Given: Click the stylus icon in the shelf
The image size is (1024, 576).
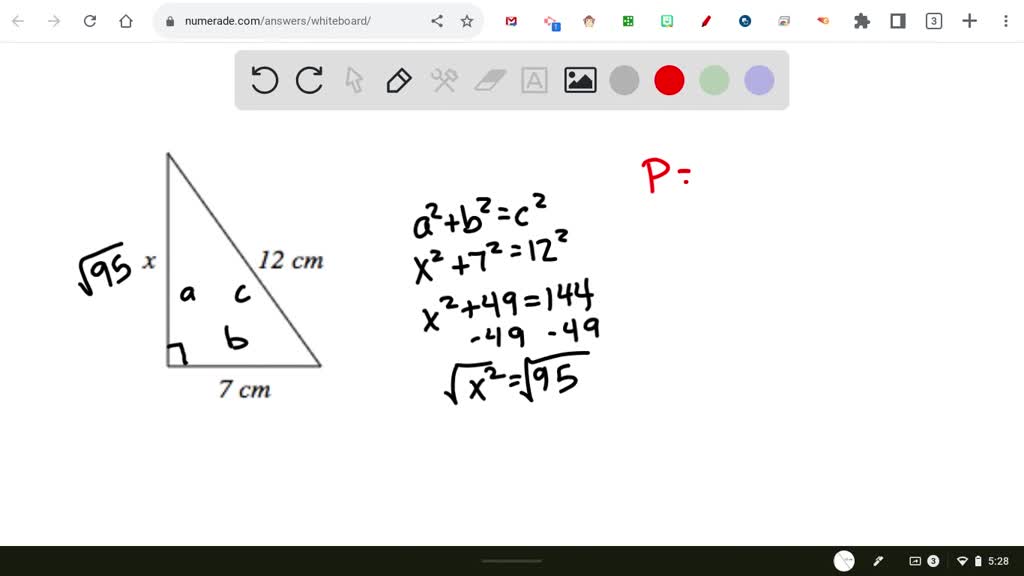Looking at the screenshot, I should click(x=878, y=561).
